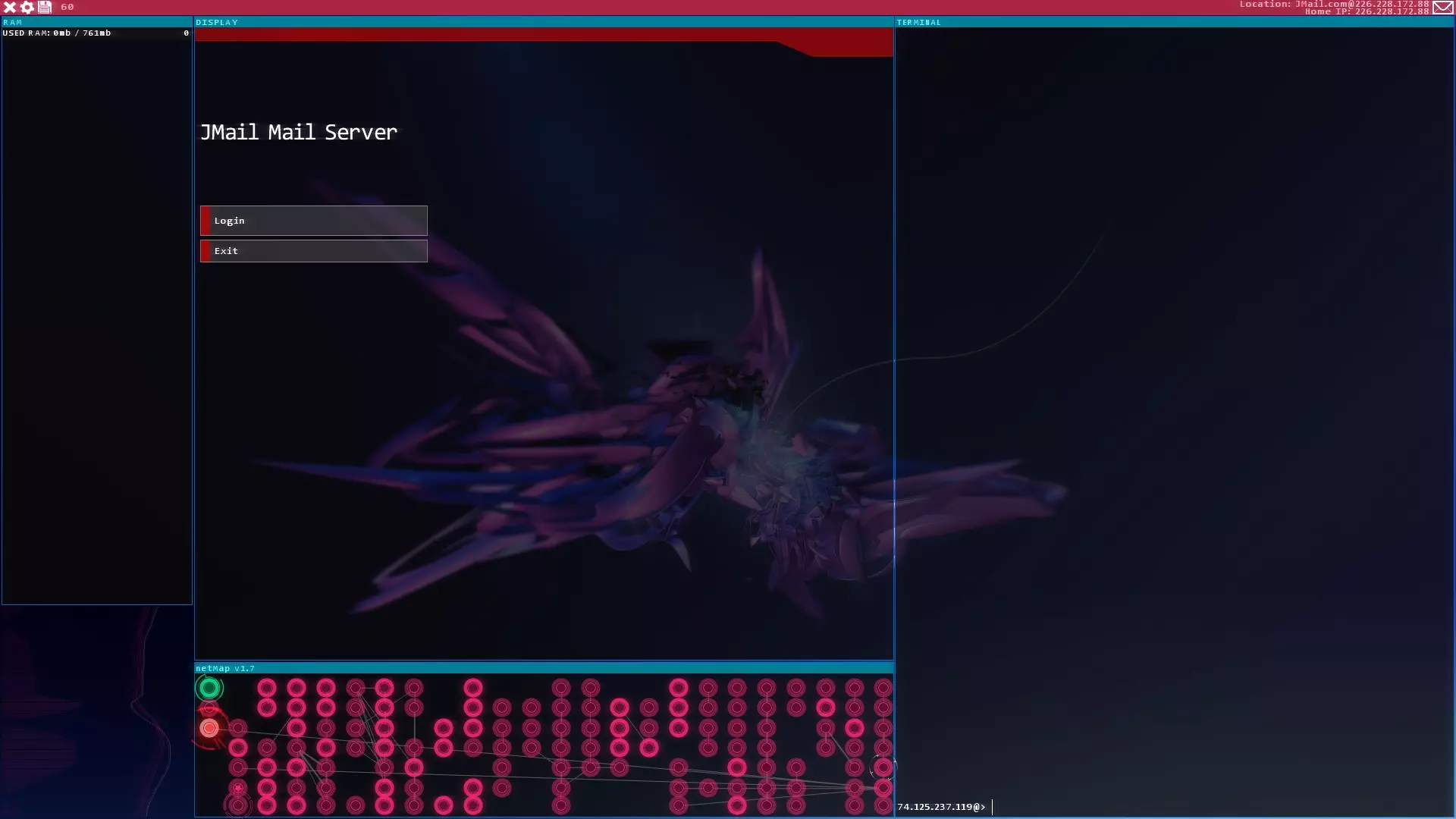
Task: Click the TERMINAL panel header
Action: click(x=1174, y=22)
